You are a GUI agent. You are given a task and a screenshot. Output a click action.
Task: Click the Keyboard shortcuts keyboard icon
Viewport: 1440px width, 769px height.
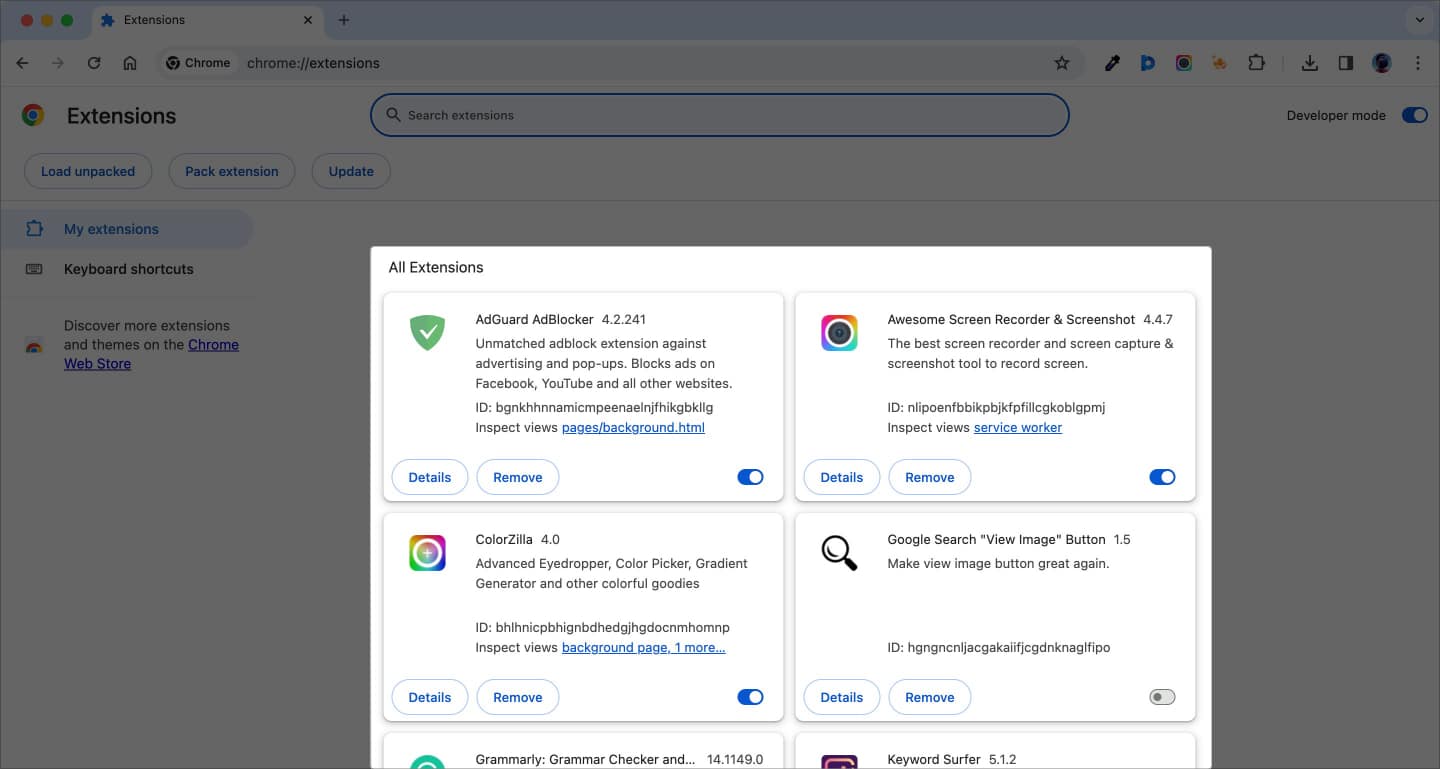coord(34,269)
